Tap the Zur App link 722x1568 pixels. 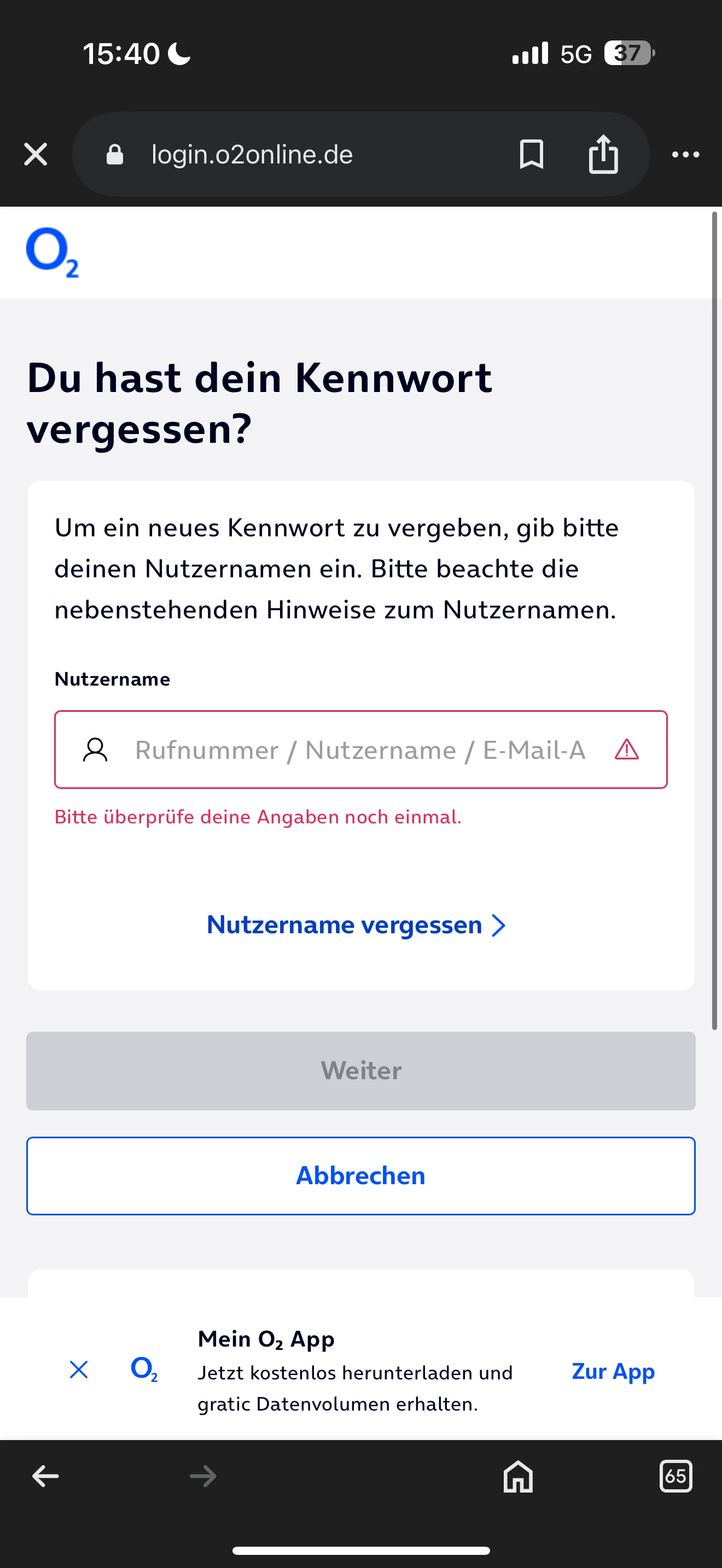tap(613, 1371)
